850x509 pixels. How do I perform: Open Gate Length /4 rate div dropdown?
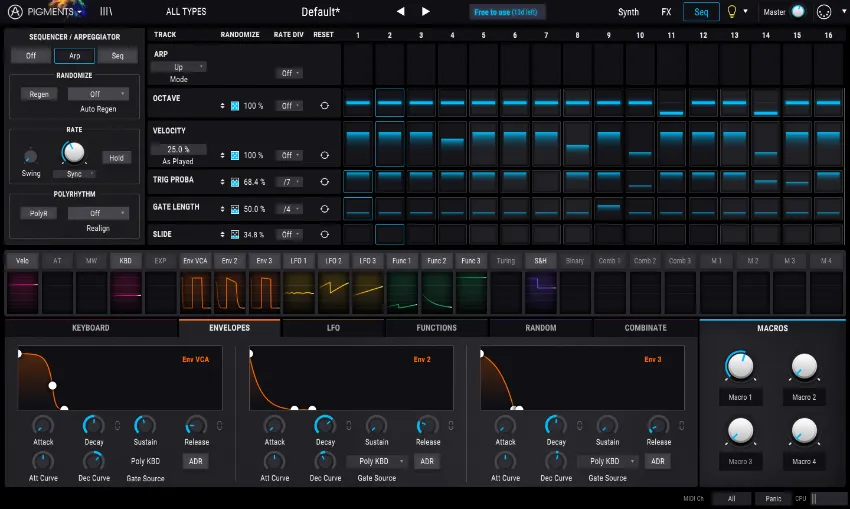click(289, 209)
